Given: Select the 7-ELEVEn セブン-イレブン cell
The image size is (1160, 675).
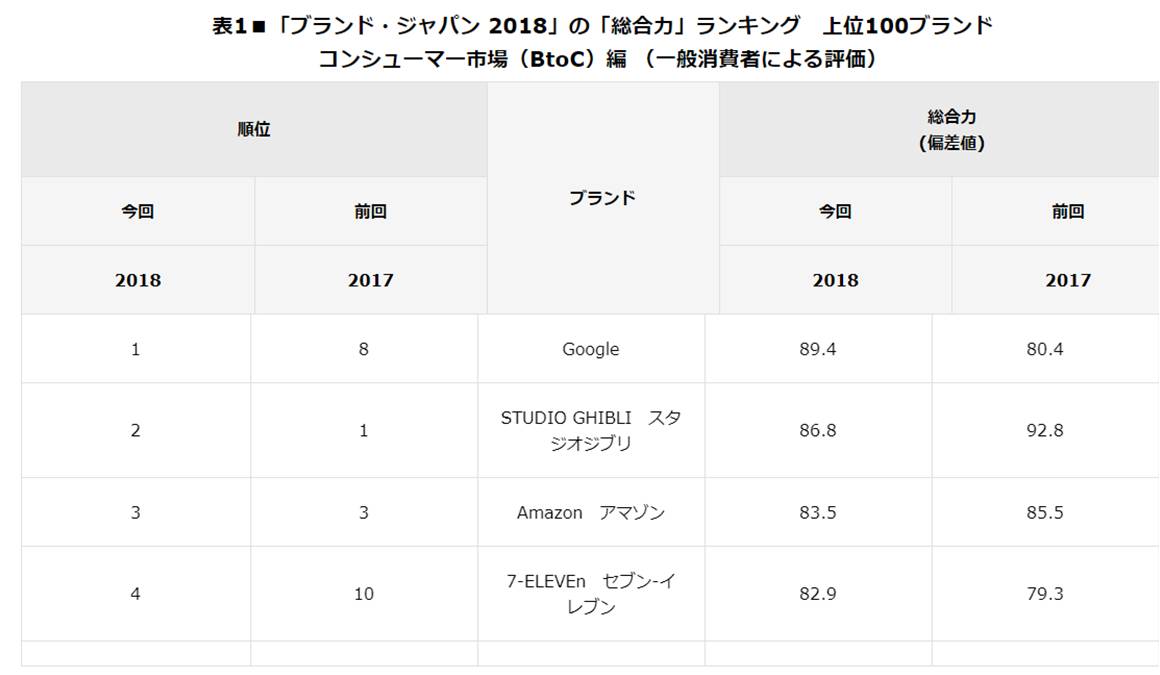Looking at the screenshot, I should pyautogui.click(x=590, y=594).
